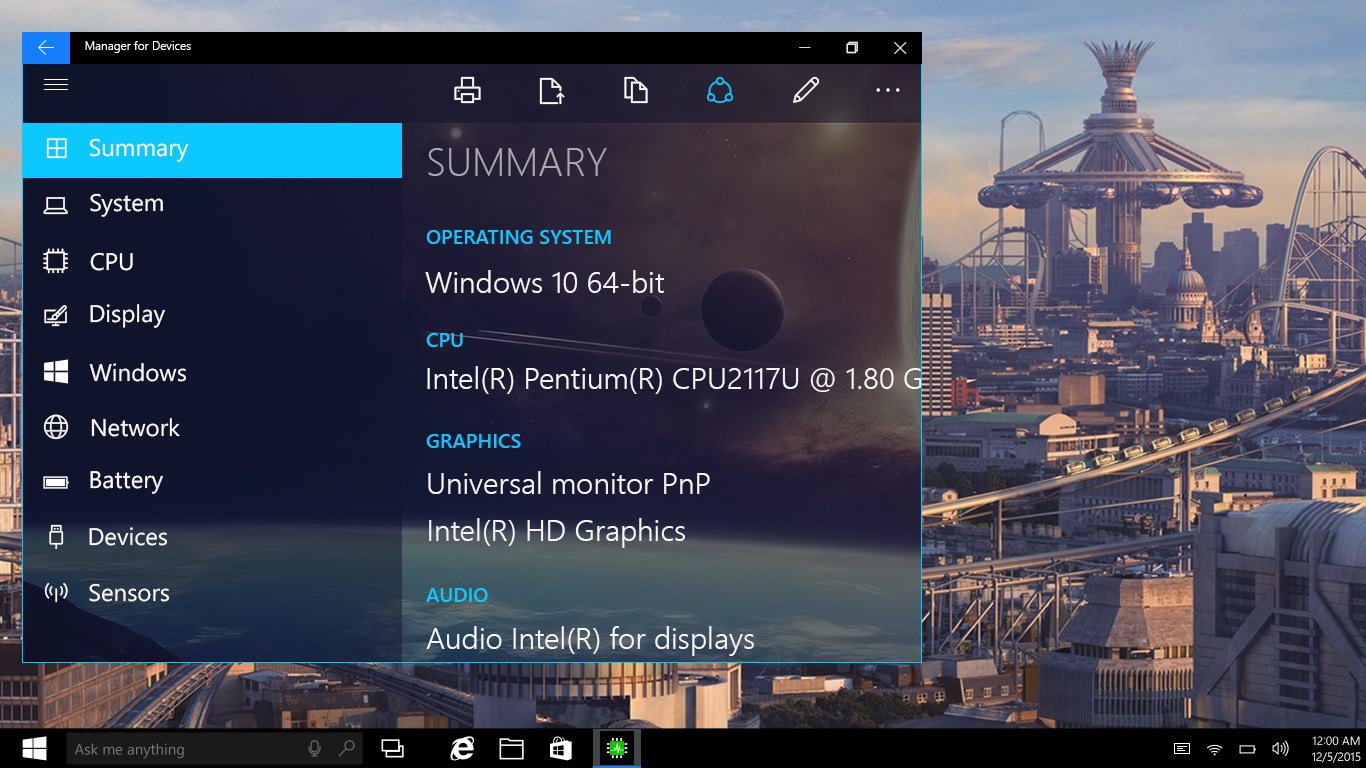Select the "Windows 10 64-bit" value
Viewport: 1366px width, 768px height.
[x=545, y=283]
